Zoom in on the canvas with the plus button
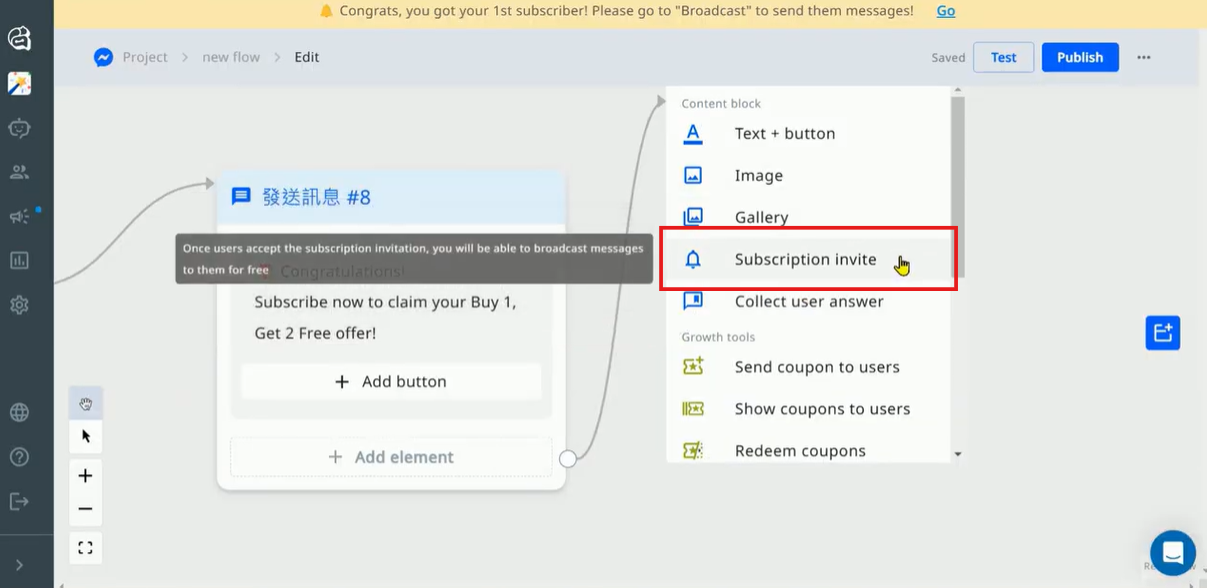Image resolution: width=1207 pixels, height=588 pixels. pyautogui.click(x=86, y=475)
